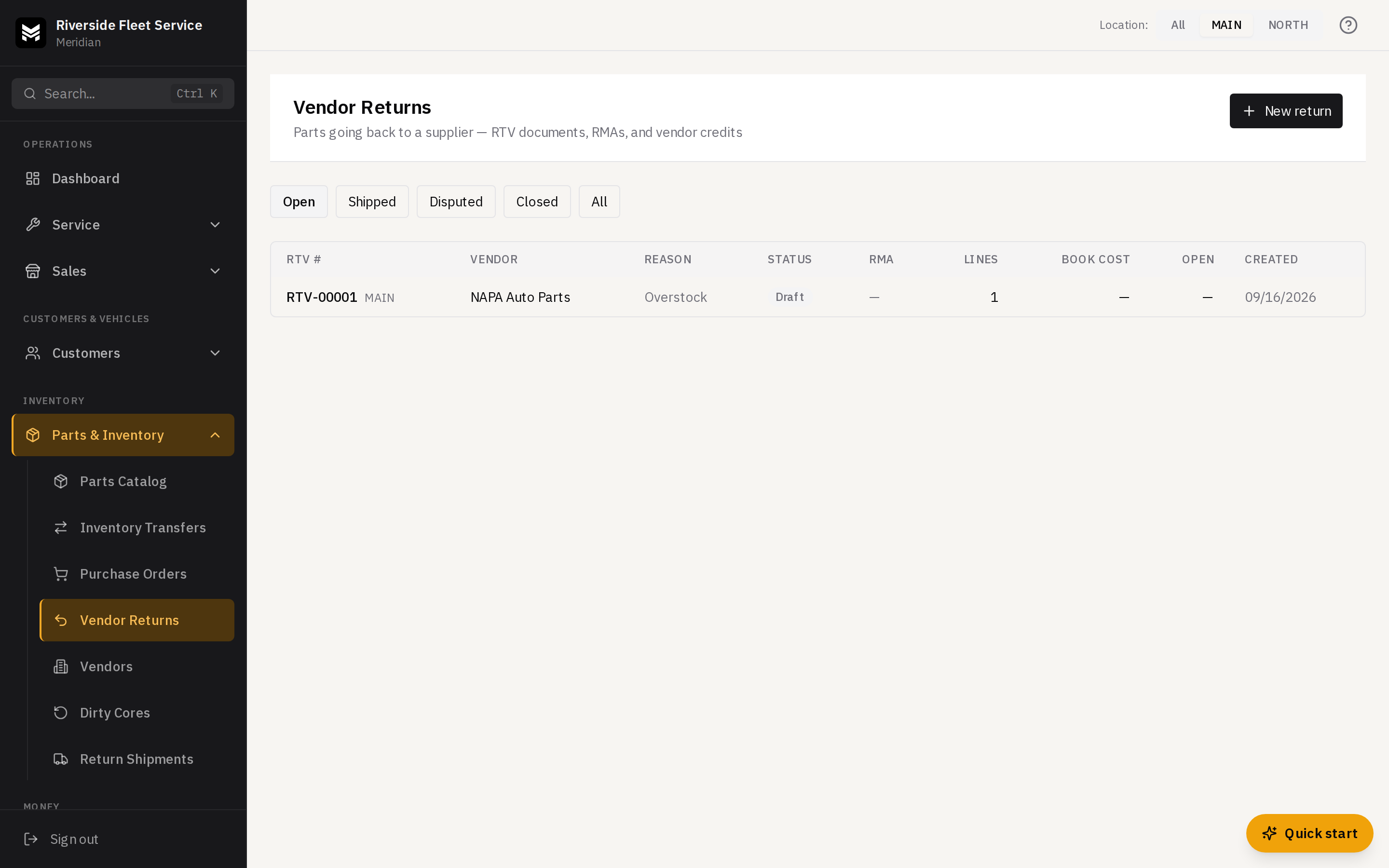
Task: Click the Quick start sparkle icon
Action: coord(1269,833)
